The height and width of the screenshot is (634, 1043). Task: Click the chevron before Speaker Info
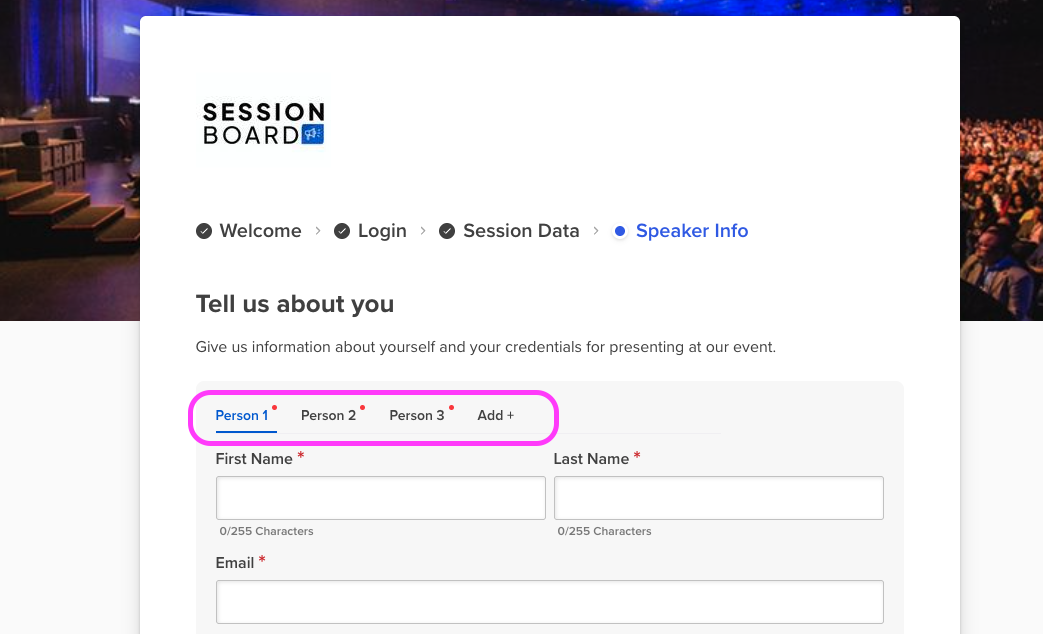[x=595, y=230]
